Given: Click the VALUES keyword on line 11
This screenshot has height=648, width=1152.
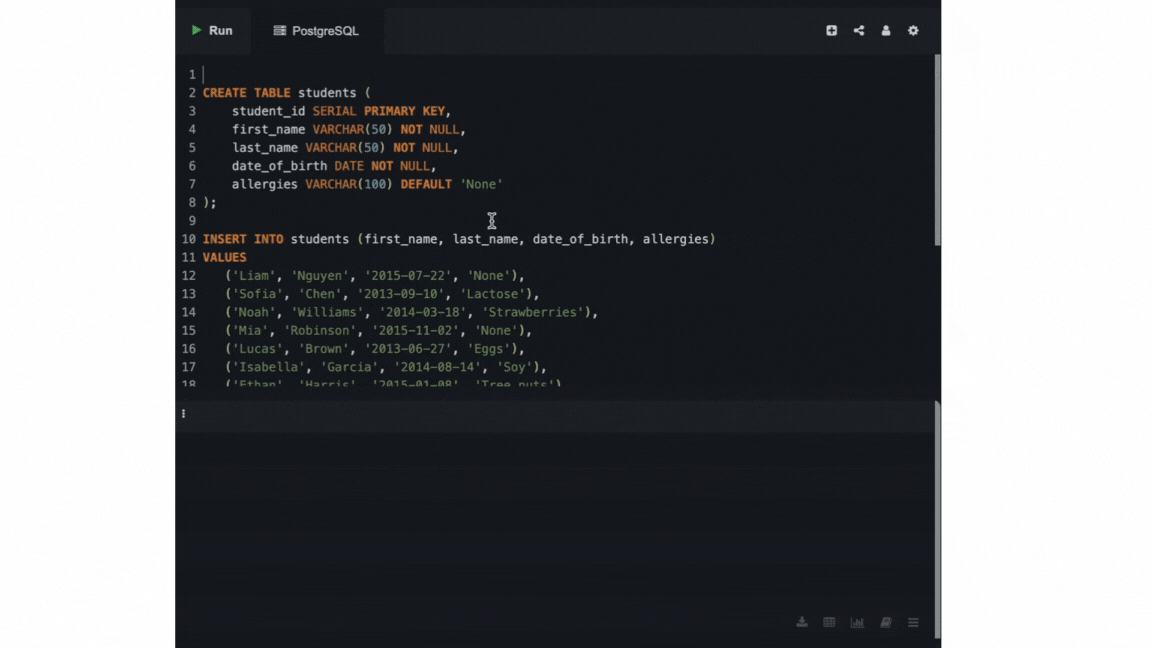Looking at the screenshot, I should click(225, 258).
